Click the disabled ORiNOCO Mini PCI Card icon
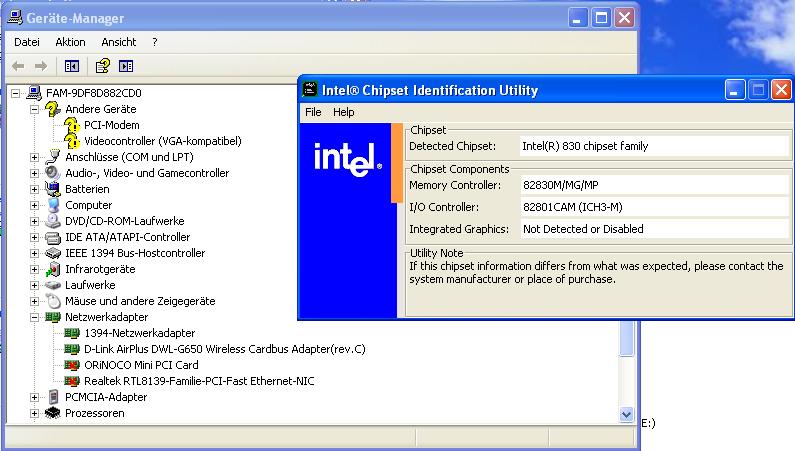795x451 pixels. (72, 365)
